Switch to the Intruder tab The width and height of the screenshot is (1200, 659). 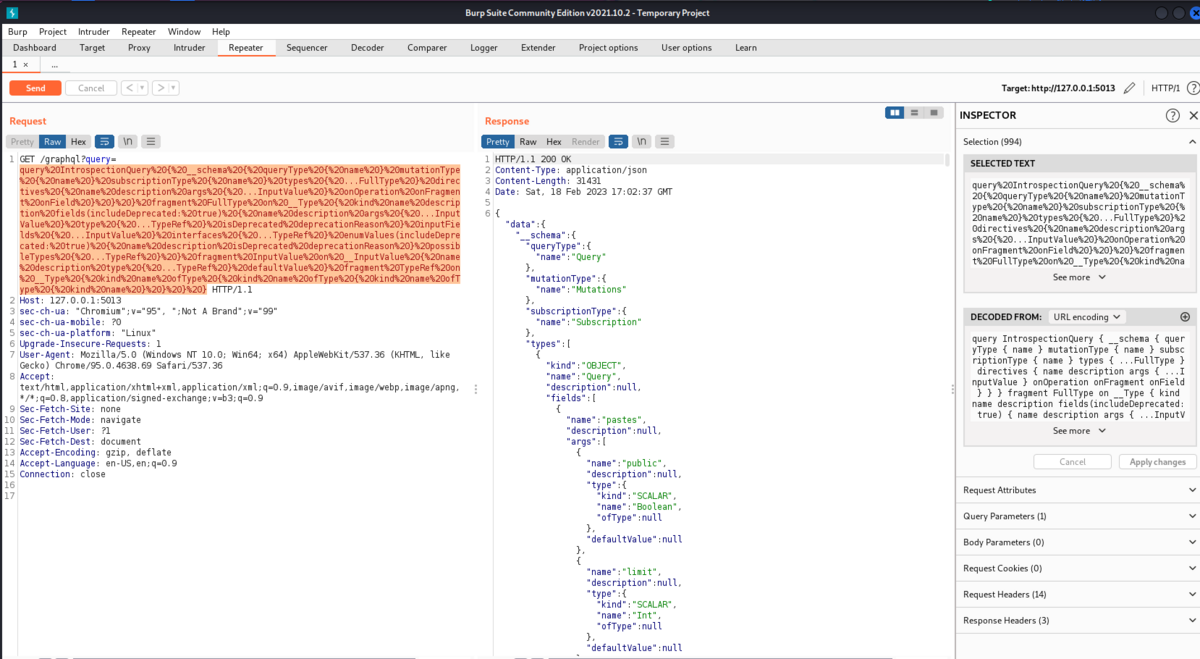click(189, 47)
